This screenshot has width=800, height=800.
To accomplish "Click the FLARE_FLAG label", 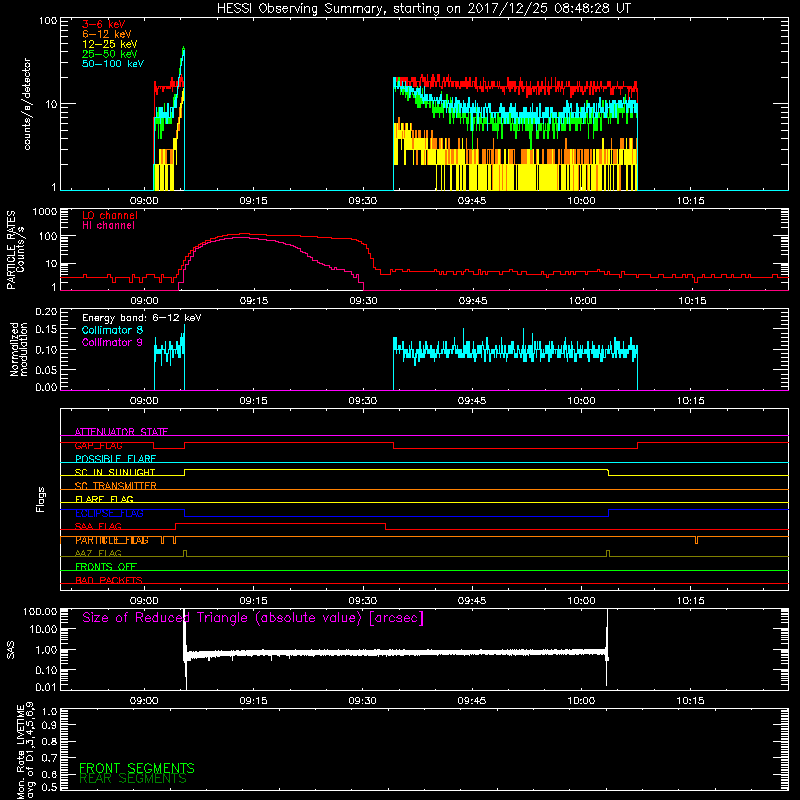I will (x=104, y=499).
